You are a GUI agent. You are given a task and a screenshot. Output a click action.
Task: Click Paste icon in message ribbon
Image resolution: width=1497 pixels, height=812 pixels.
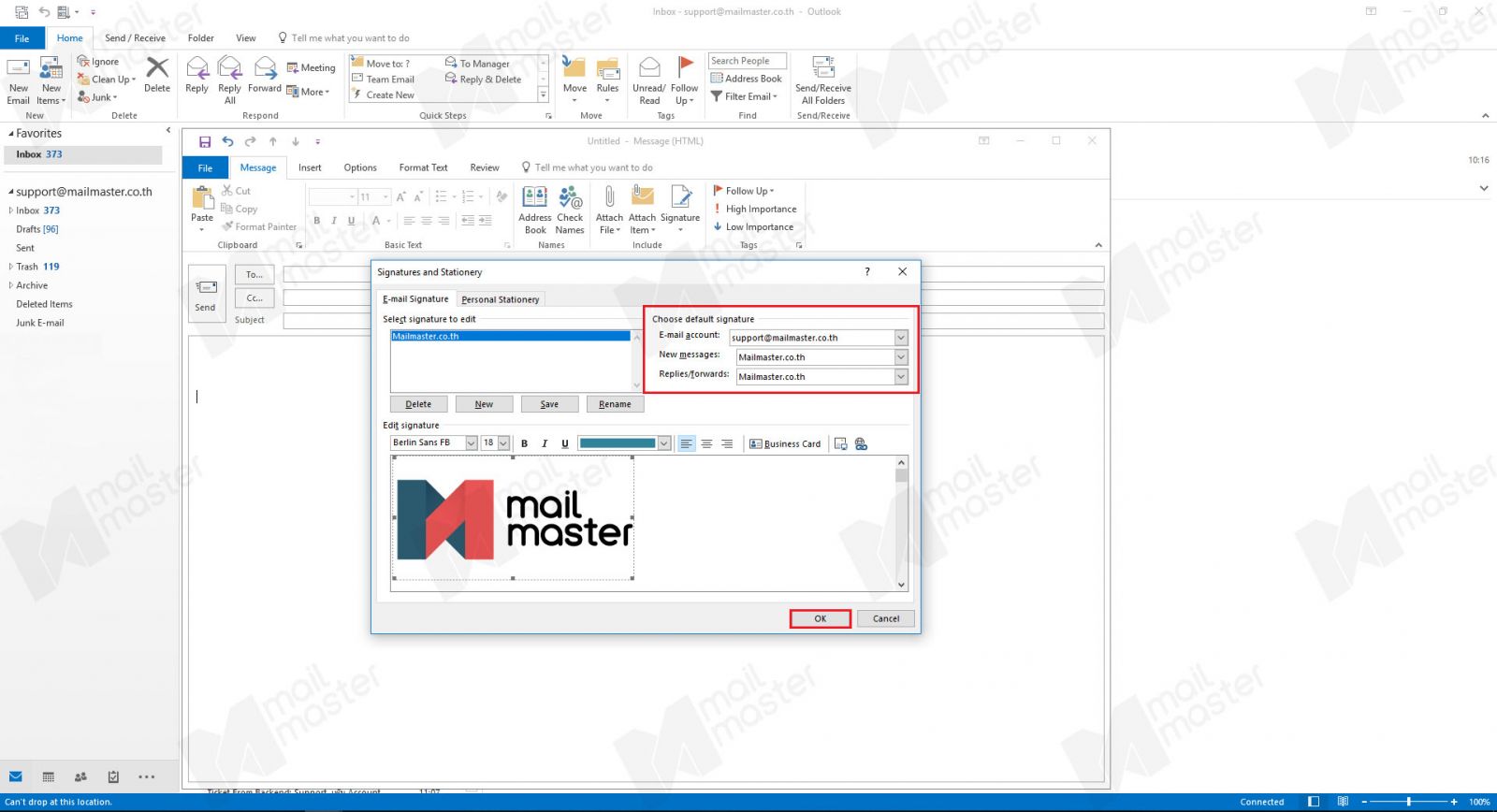[202, 197]
